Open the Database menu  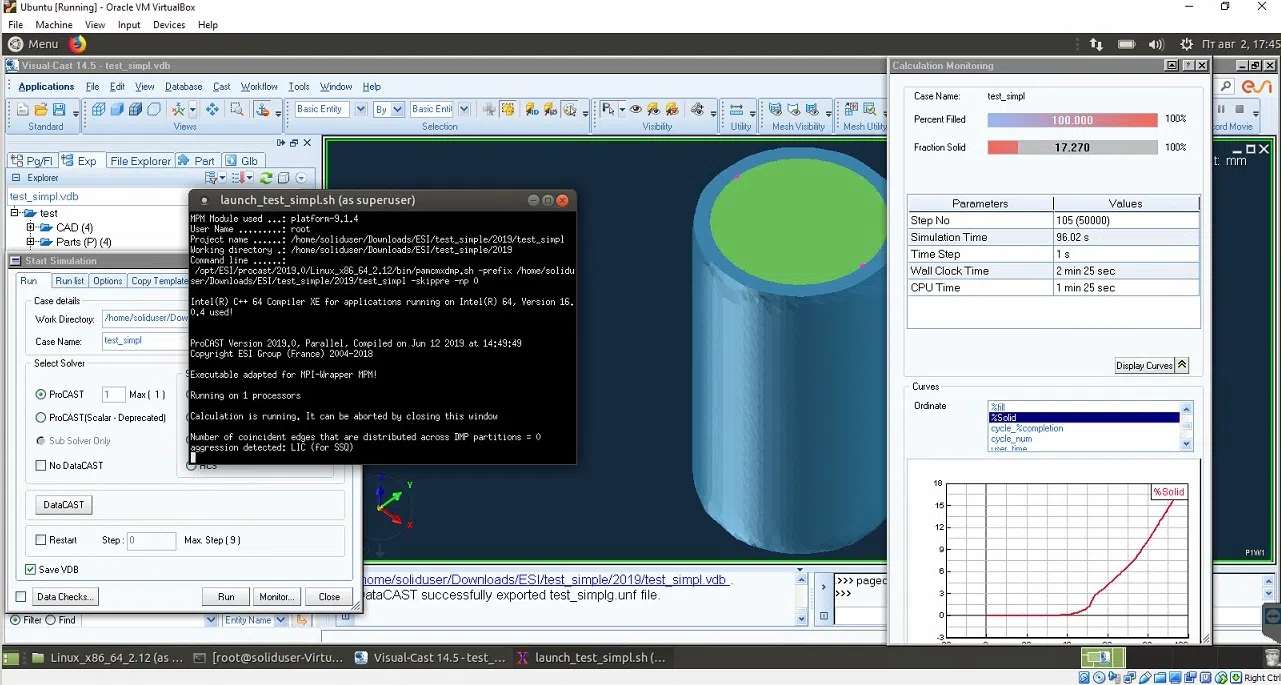[x=183, y=87]
